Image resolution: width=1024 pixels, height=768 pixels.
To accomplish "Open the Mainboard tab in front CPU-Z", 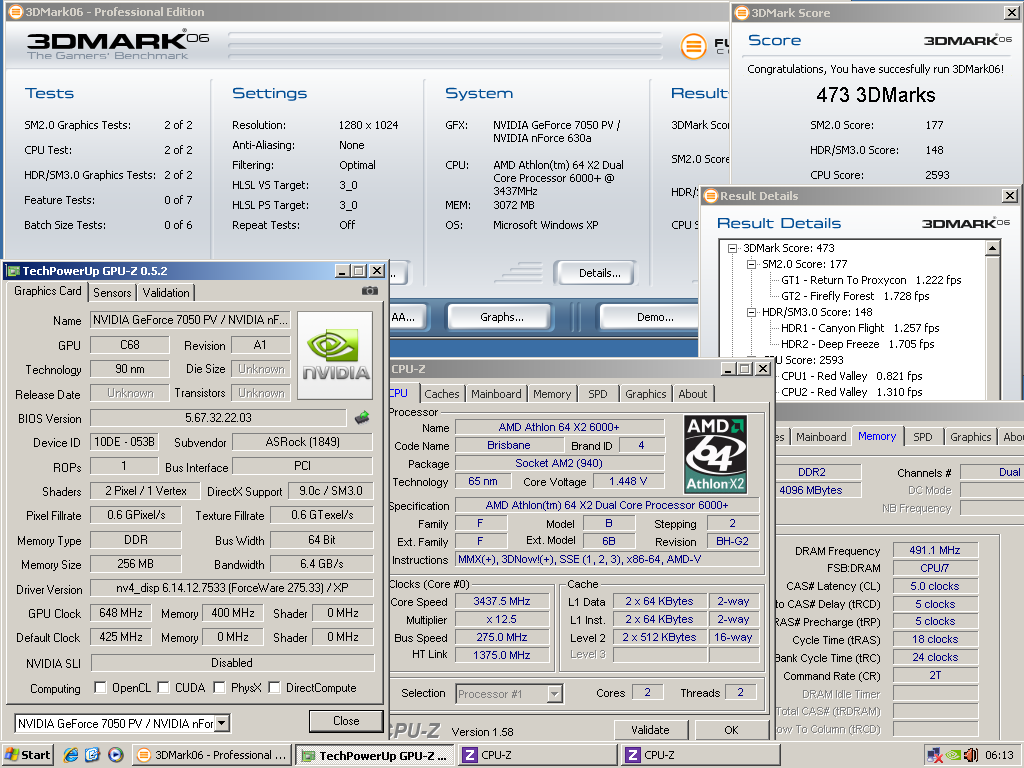I will [496, 394].
